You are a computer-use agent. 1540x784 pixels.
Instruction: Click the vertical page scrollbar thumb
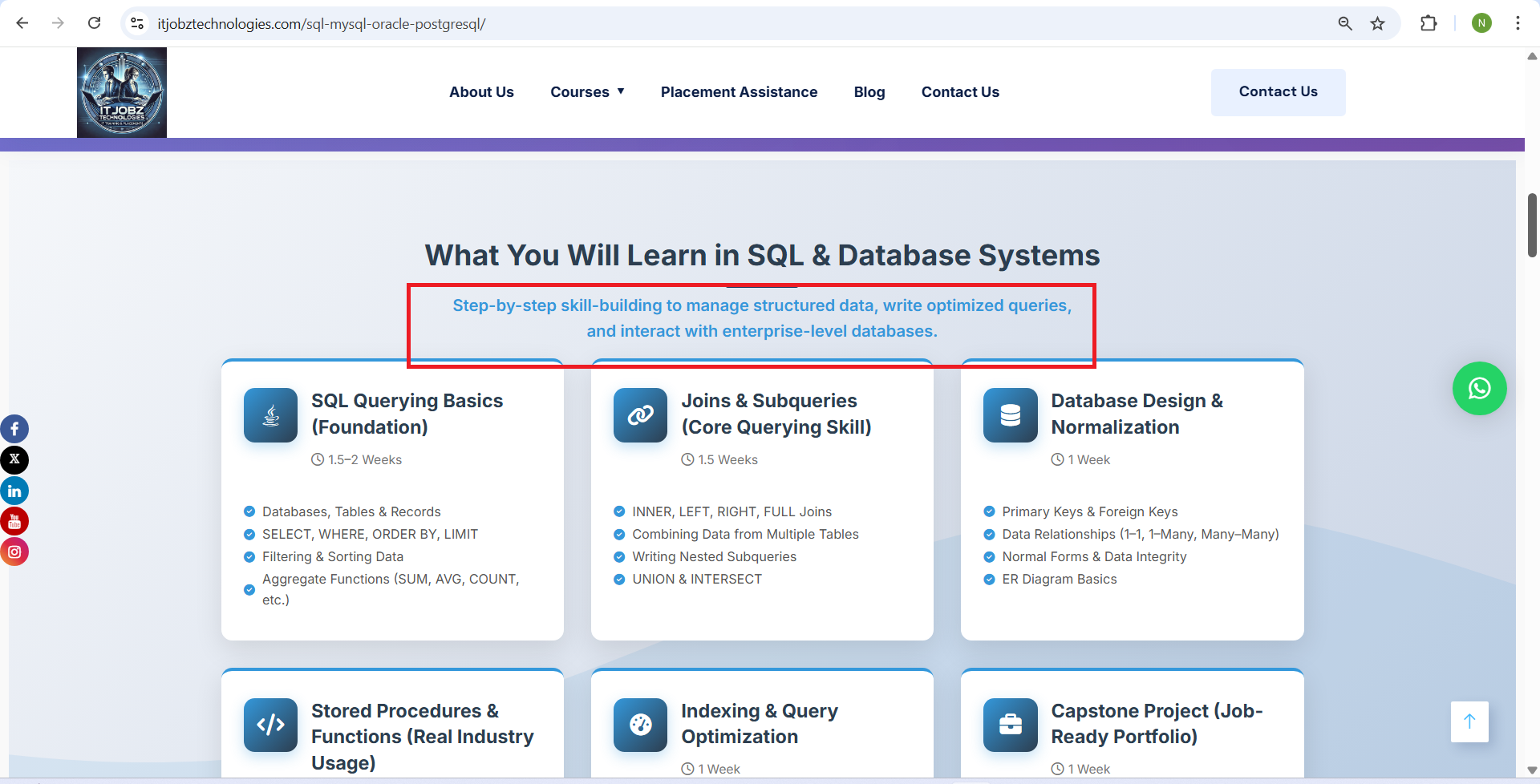tap(1532, 224)
